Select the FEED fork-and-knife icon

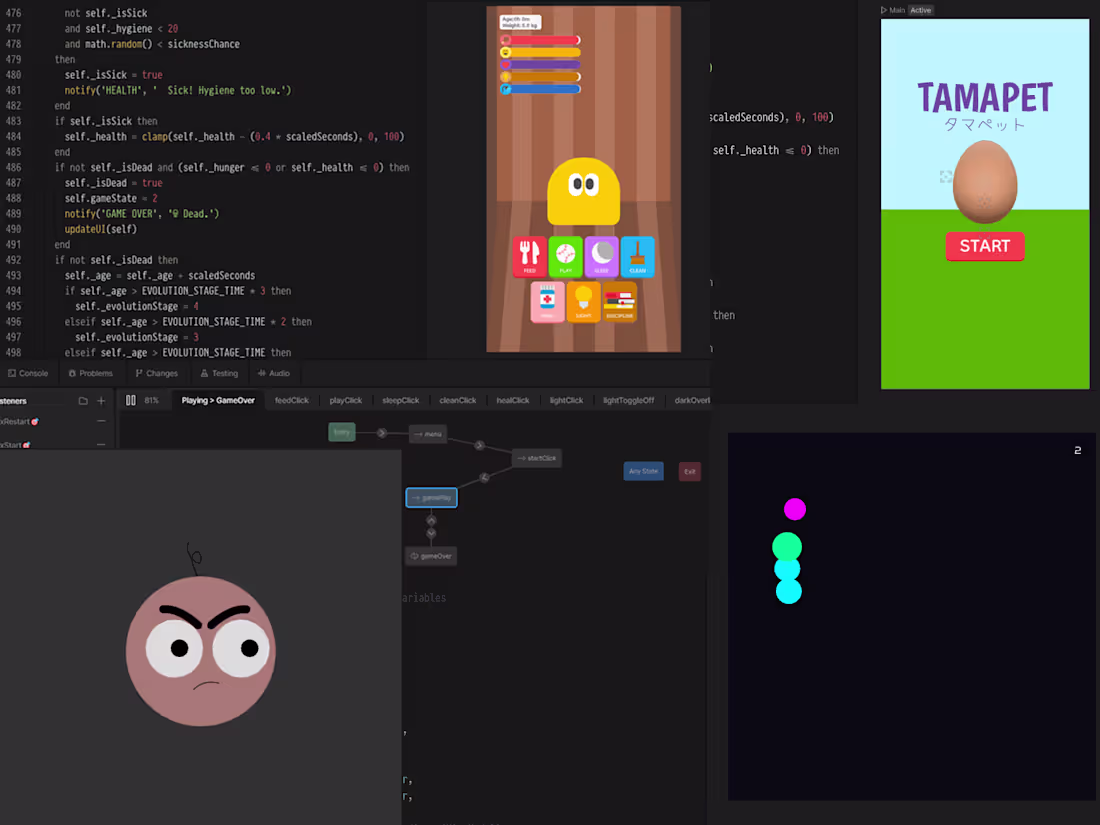[530, 257]
